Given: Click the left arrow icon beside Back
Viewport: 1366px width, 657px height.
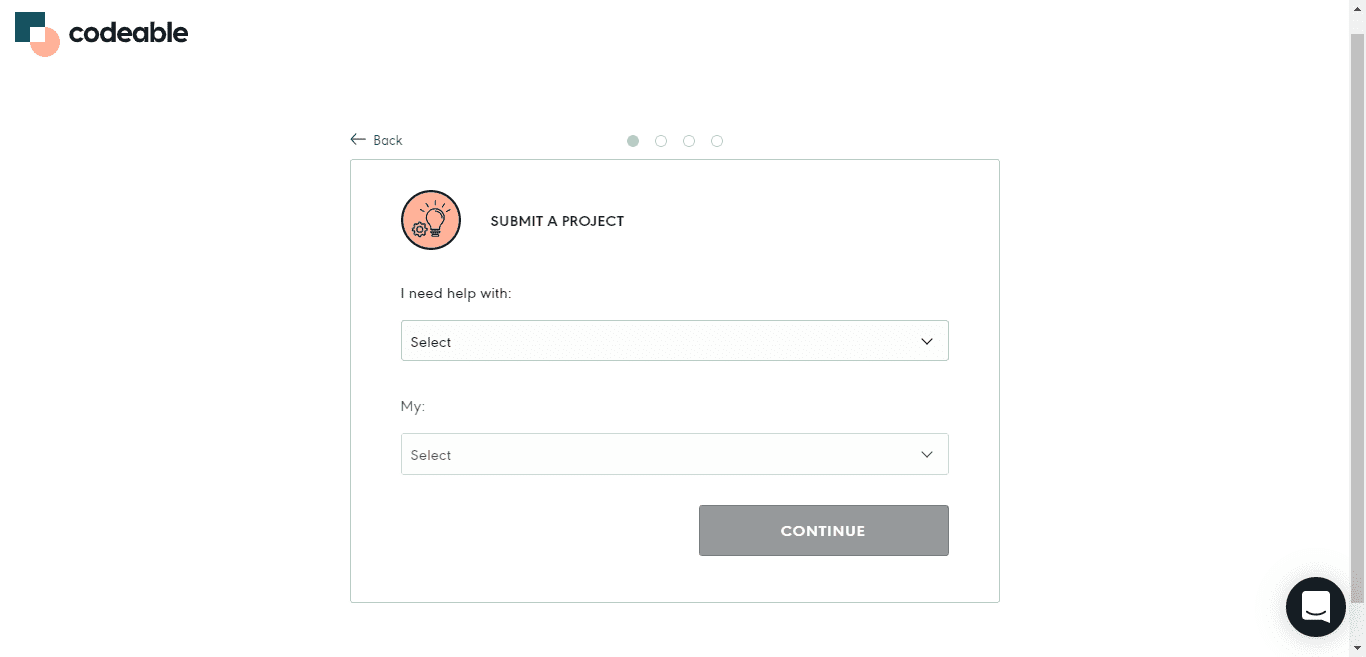Looking at the screenshot, I should click(x=358, y=140).
